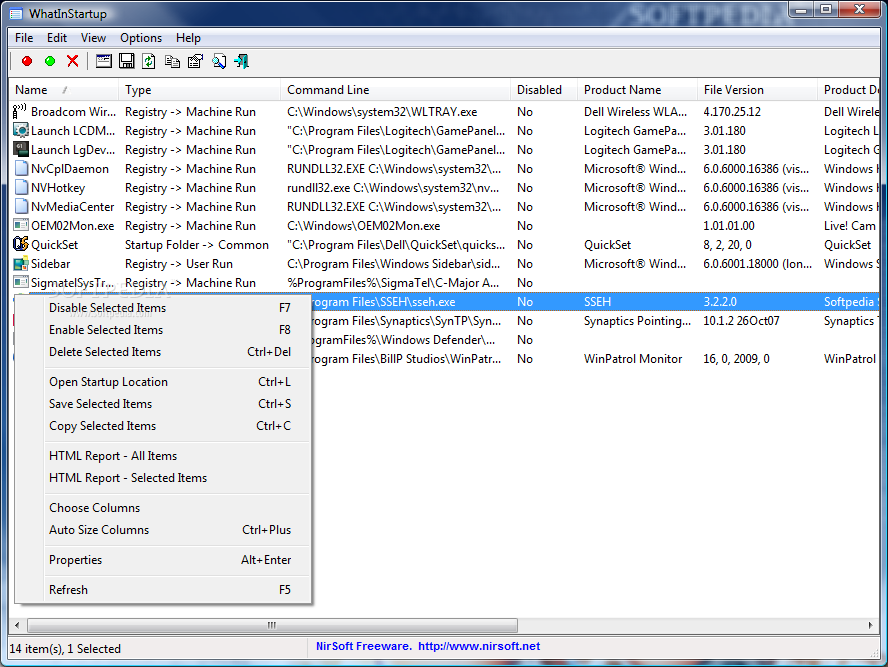
Task: Click the Exit door toolbar icon
Action: (242, 61)
